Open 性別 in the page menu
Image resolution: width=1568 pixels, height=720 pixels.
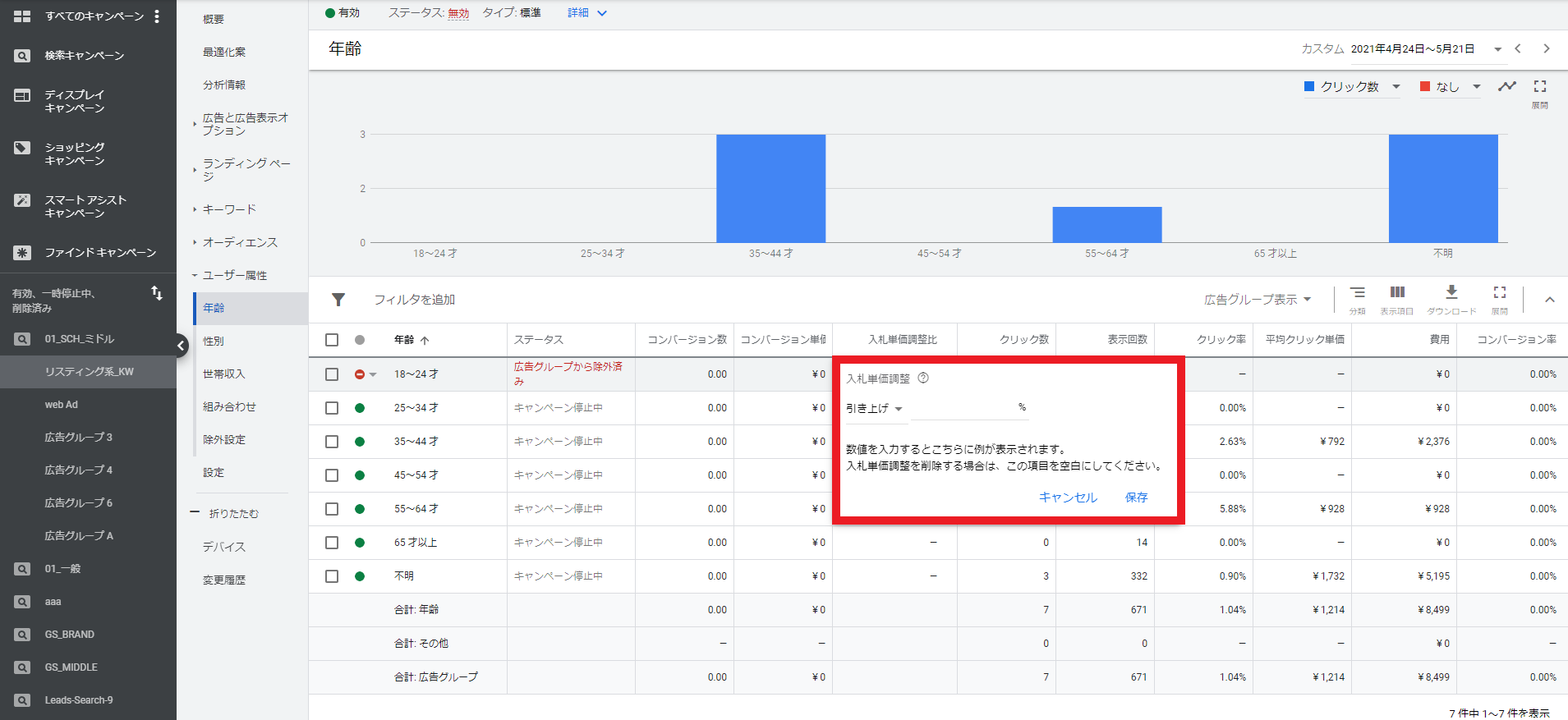pos(214,342)
